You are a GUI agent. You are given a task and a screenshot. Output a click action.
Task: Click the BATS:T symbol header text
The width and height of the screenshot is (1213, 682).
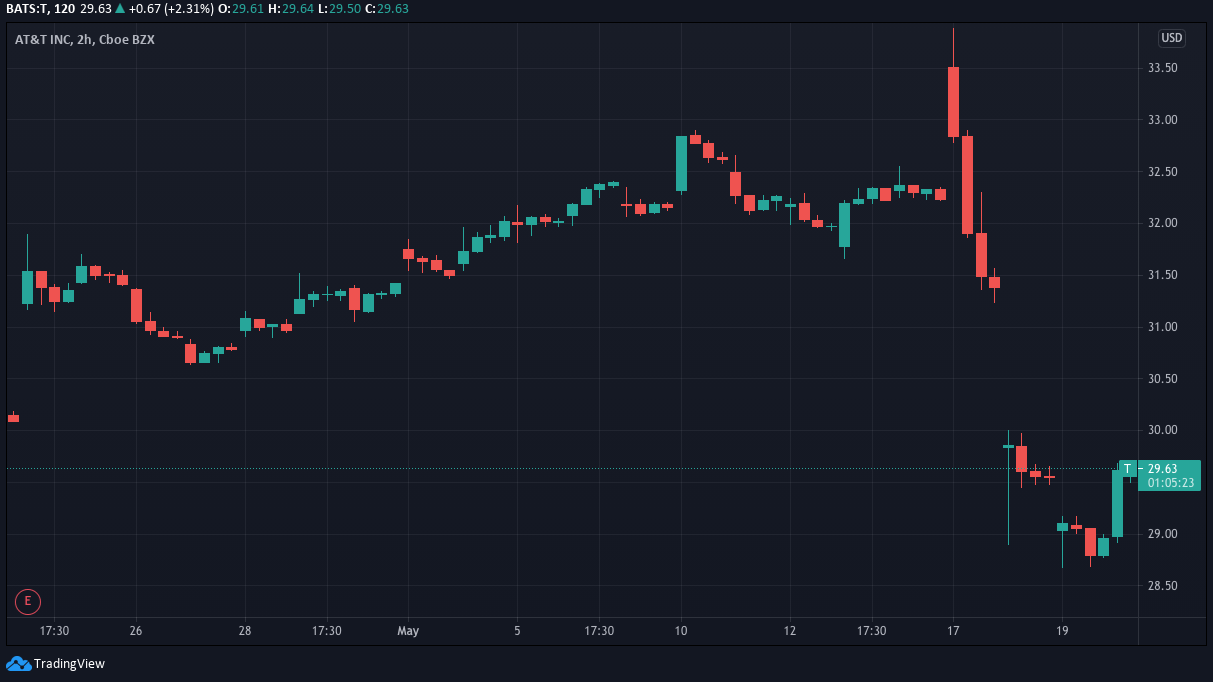pos(39,8)
